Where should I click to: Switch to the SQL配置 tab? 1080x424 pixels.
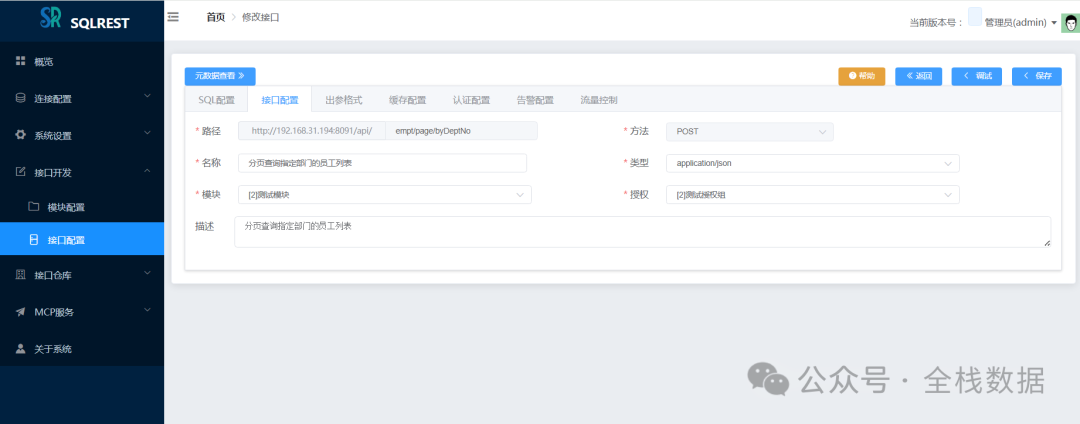[216, 100]
